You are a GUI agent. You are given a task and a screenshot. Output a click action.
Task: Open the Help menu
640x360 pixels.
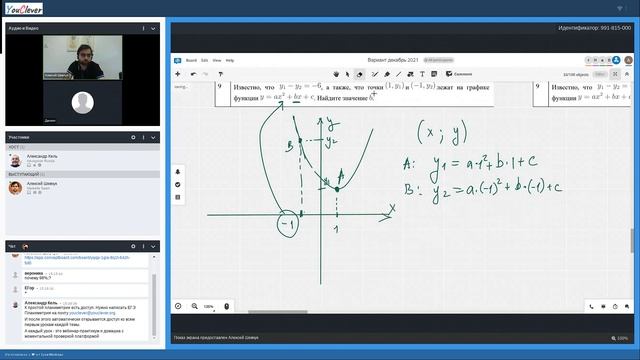point(230,60)
